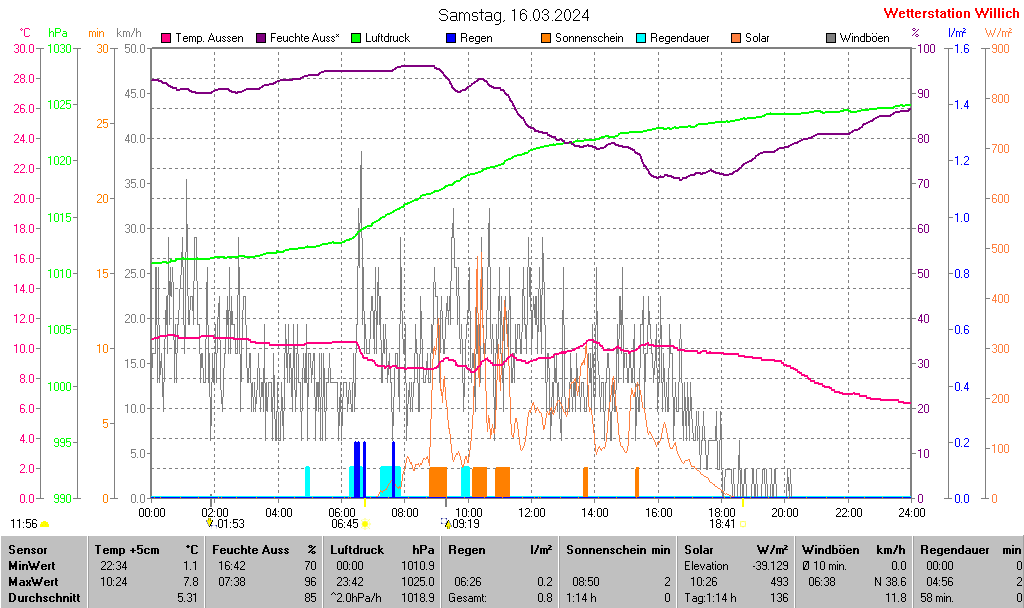Screen dimensions: 1024x608
Task: Click the Feuchte Auss* legend label
Action: [304, 38]
